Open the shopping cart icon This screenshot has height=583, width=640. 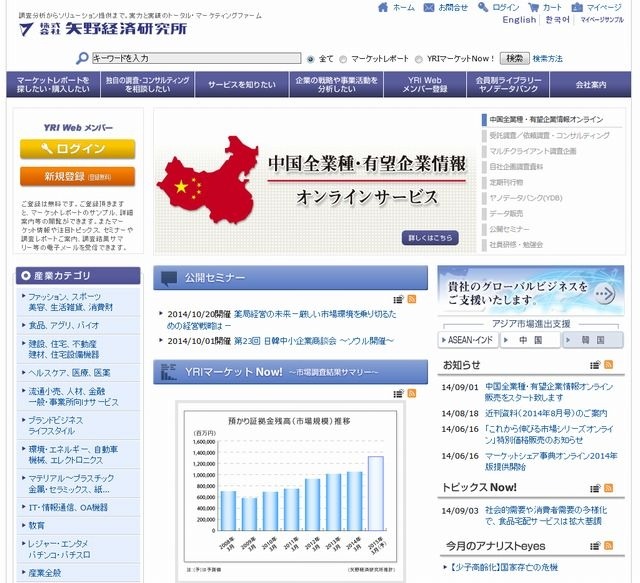pyautogui.click(x=533, y=7)
